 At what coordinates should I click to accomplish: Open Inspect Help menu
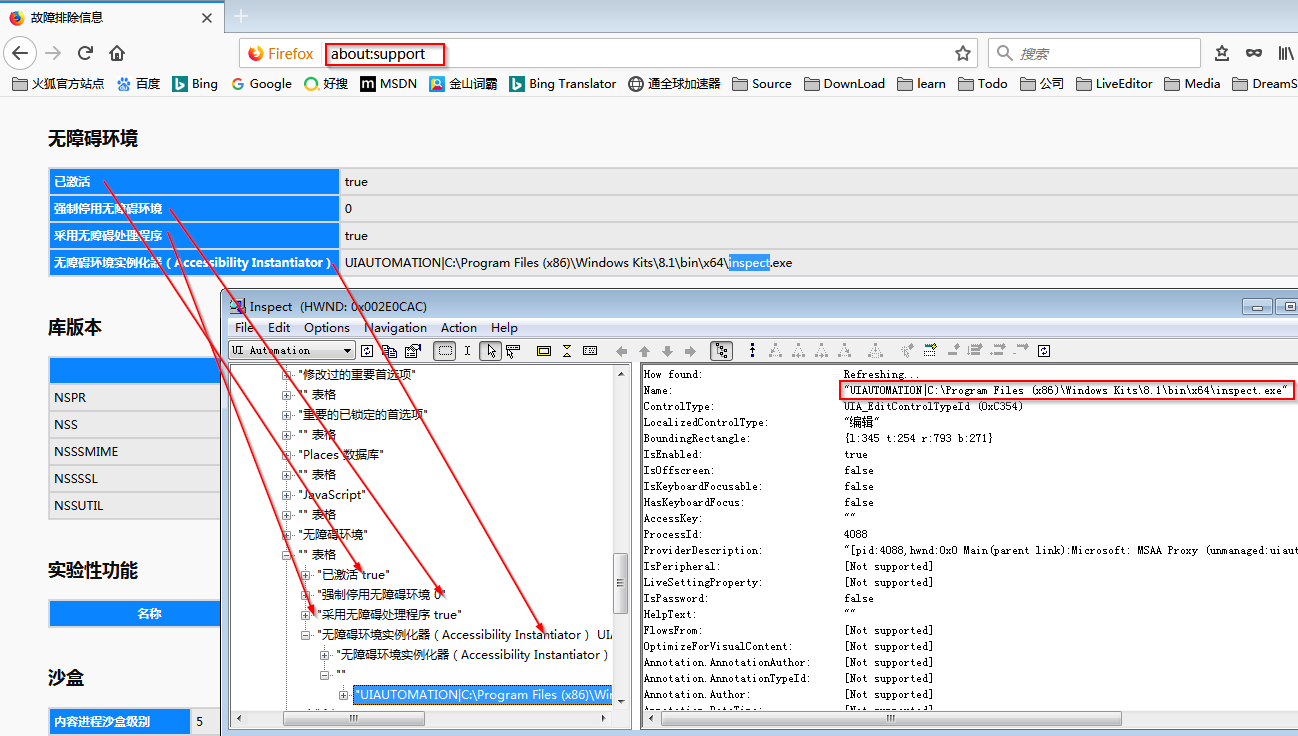click(x=504, y=327)
